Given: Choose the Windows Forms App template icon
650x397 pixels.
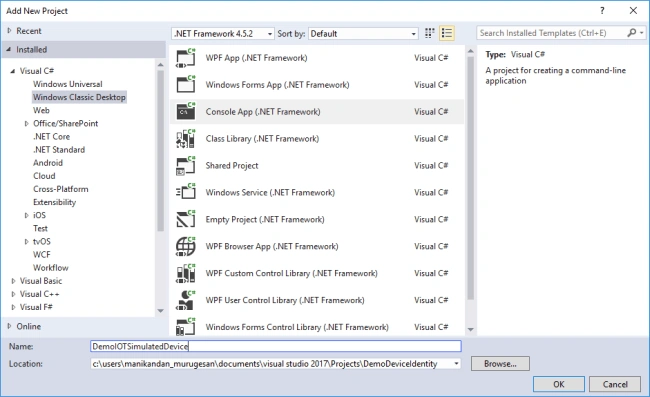Looking at the screenshot, I should pos(185,85).
